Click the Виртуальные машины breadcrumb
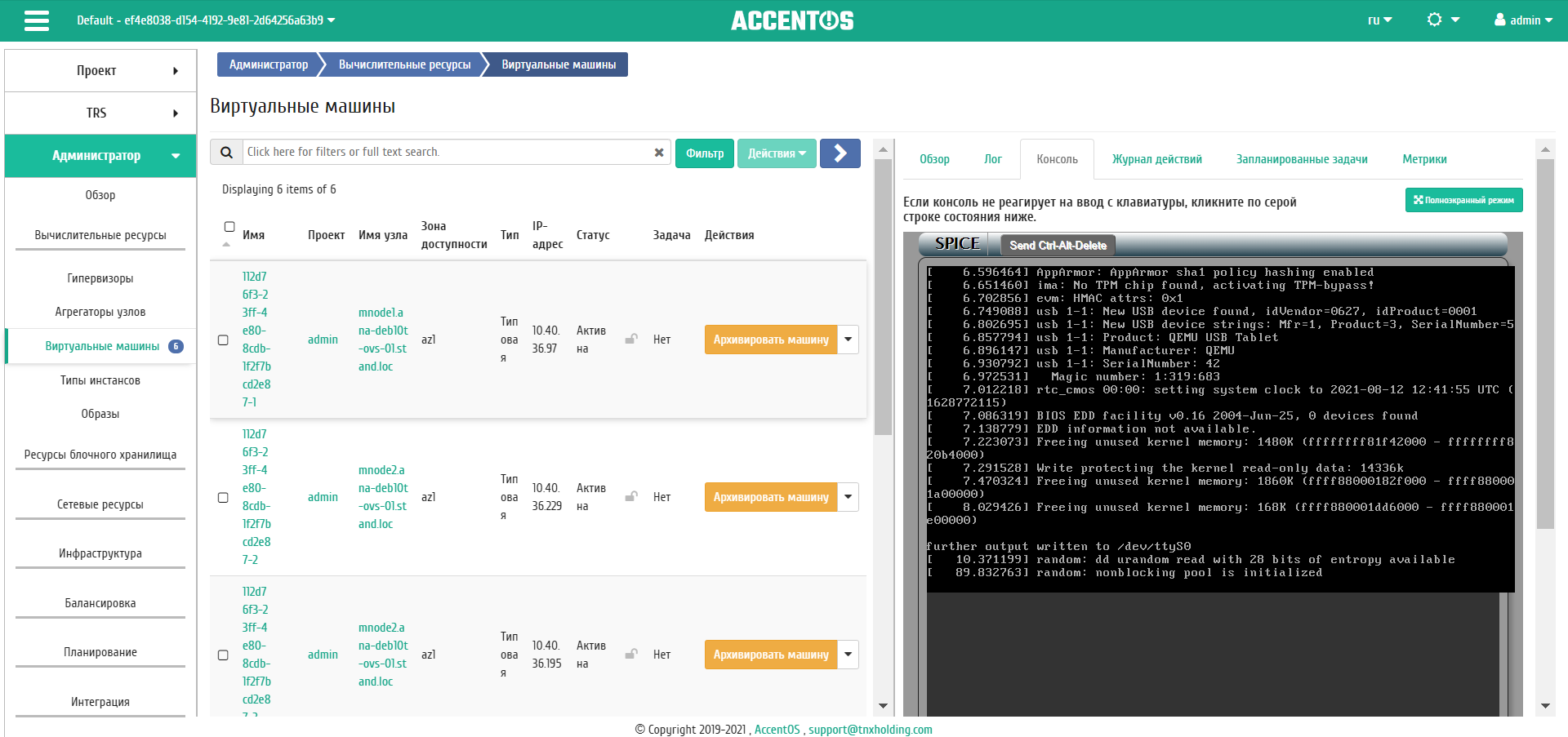This screenshot has height=737, width=1568. pyautogui.click(x=559, y=64)
